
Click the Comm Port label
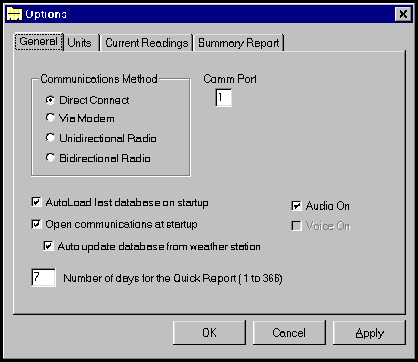click(230, 79)
